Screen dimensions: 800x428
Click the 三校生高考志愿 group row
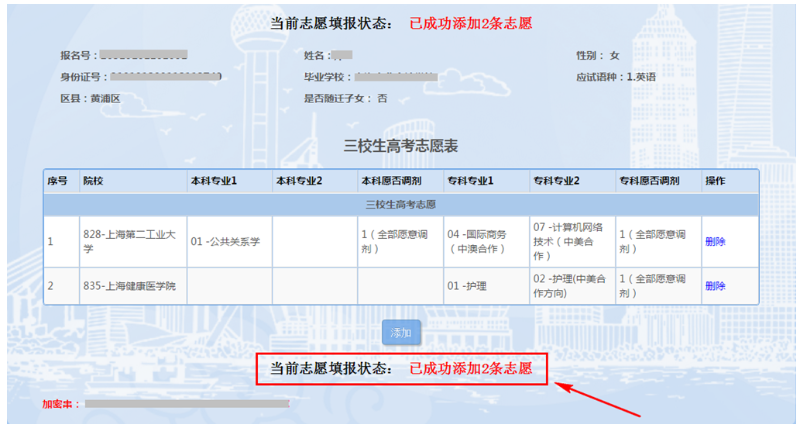tap(401, 205)
